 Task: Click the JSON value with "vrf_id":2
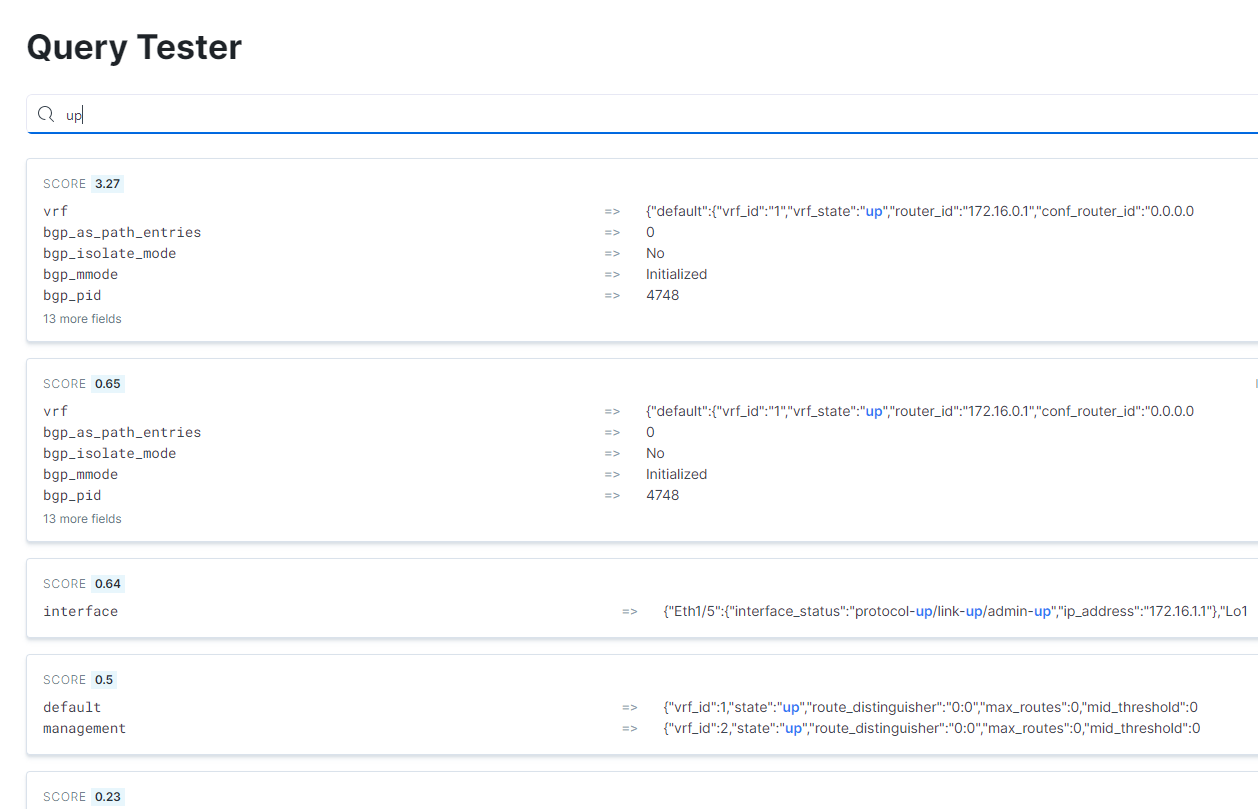pyautogui.click(x=931, y=728)
